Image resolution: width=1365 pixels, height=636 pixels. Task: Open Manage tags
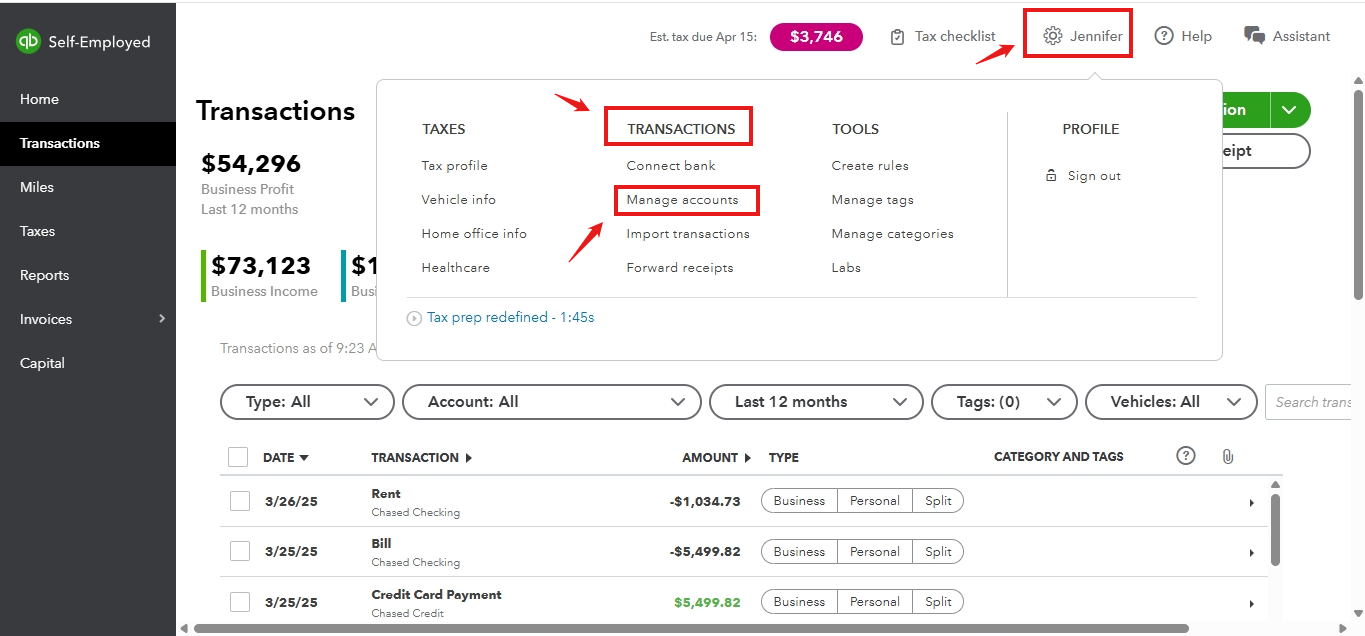coord(873,200)
